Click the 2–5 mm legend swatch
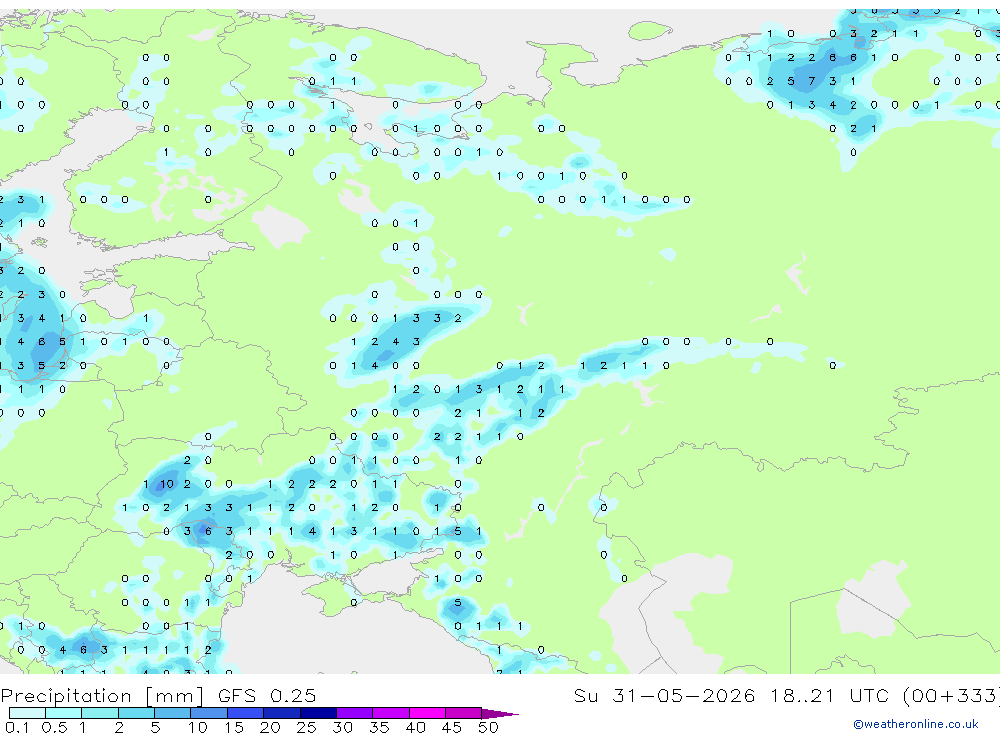This screenshot has width=1000, height=733. click(136, 713)
